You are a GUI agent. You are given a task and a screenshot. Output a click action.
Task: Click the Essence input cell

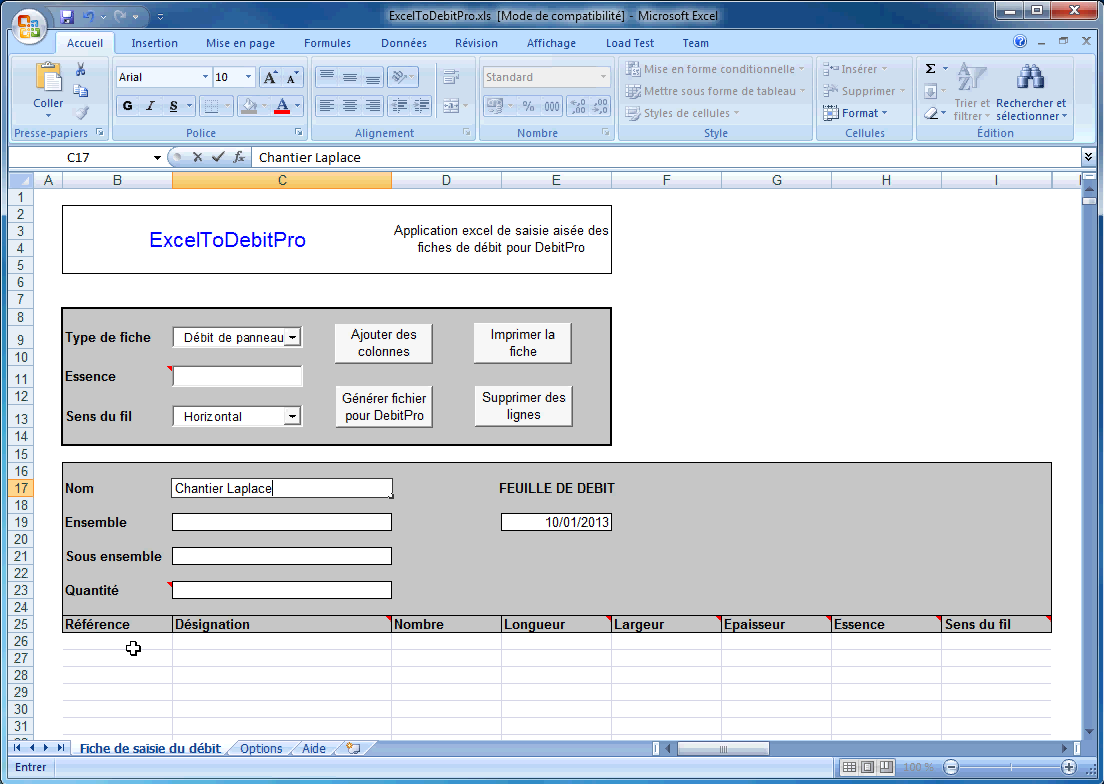click(237, 377)
